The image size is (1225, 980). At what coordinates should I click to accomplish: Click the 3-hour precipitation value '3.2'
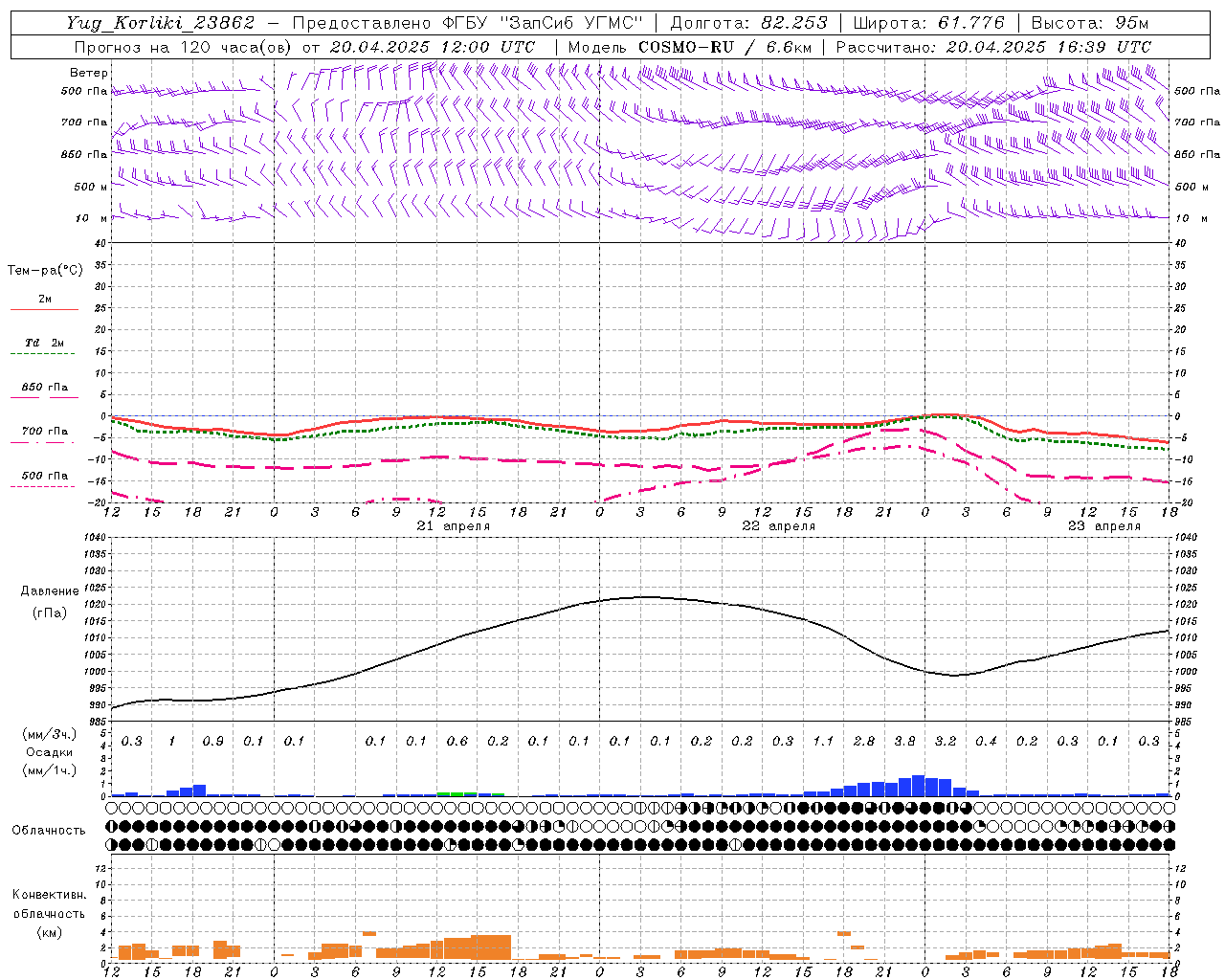click(x=946, y=741)
